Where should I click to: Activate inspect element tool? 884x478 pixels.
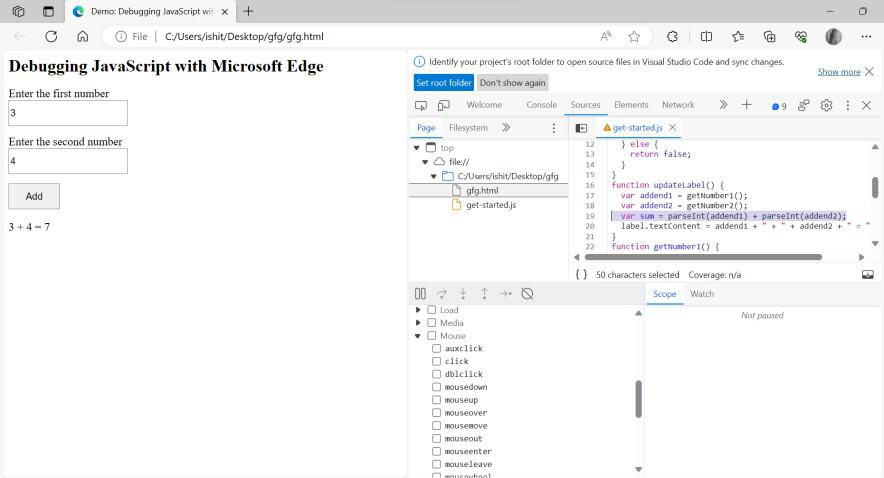(x=421, y=105)
